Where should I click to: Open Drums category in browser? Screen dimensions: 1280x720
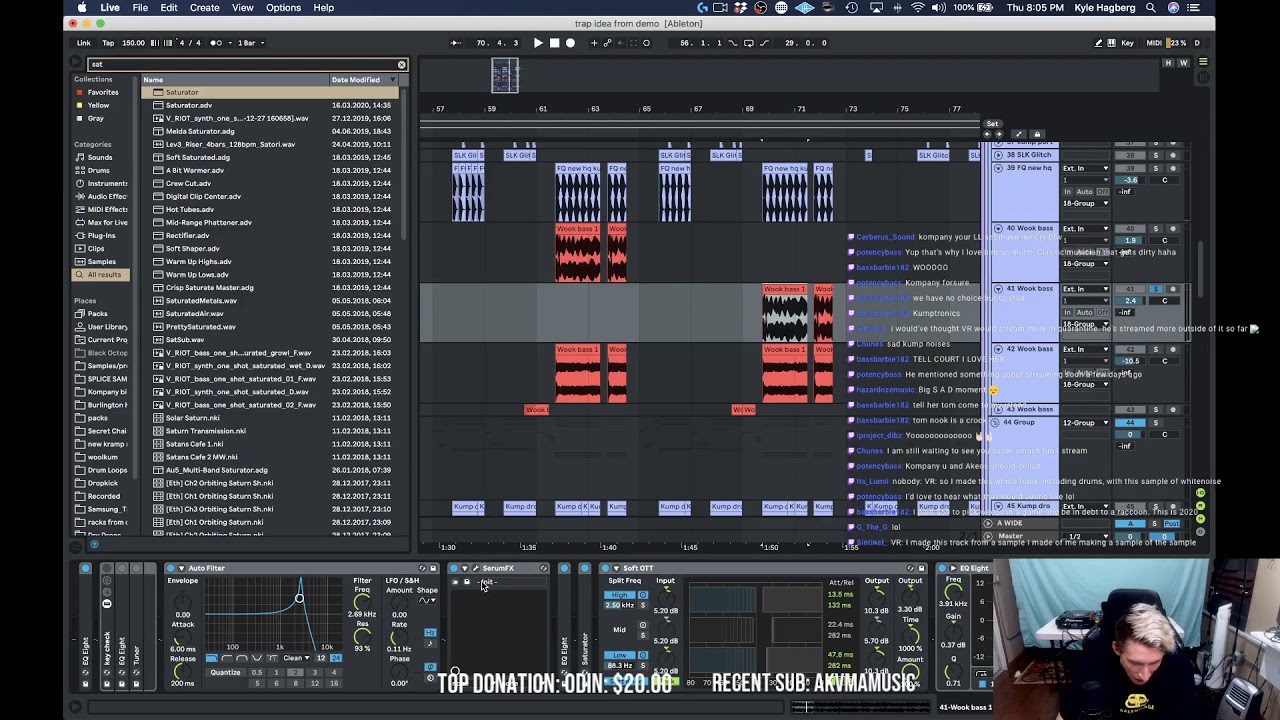click(x=98, y=170)
